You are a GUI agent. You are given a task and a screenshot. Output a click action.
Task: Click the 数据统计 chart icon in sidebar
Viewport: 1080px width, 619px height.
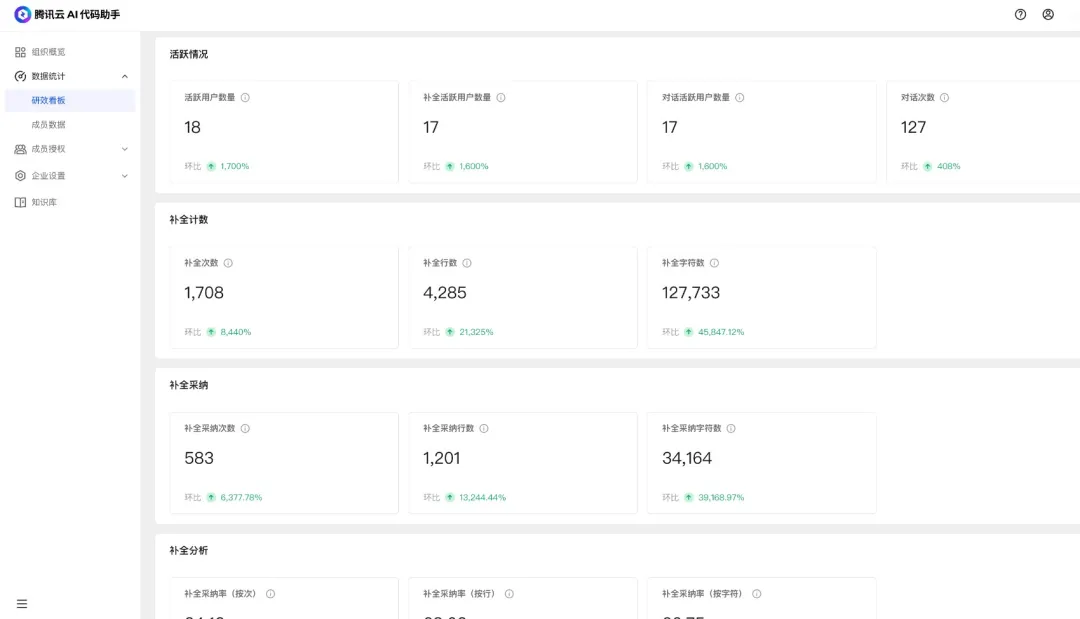coord(20,76)
